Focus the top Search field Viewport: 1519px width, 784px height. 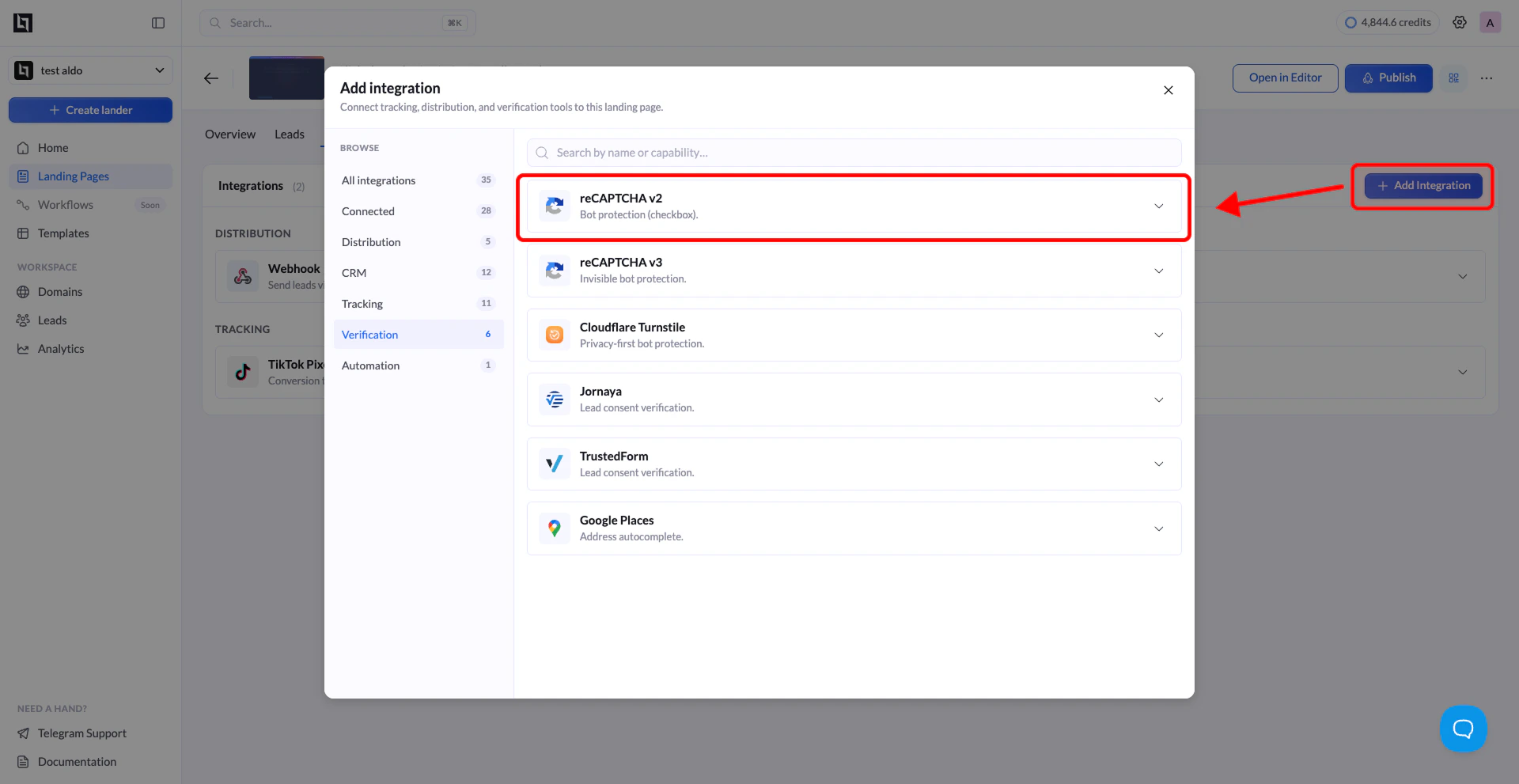pyautogui.click(x=338, y=23)
